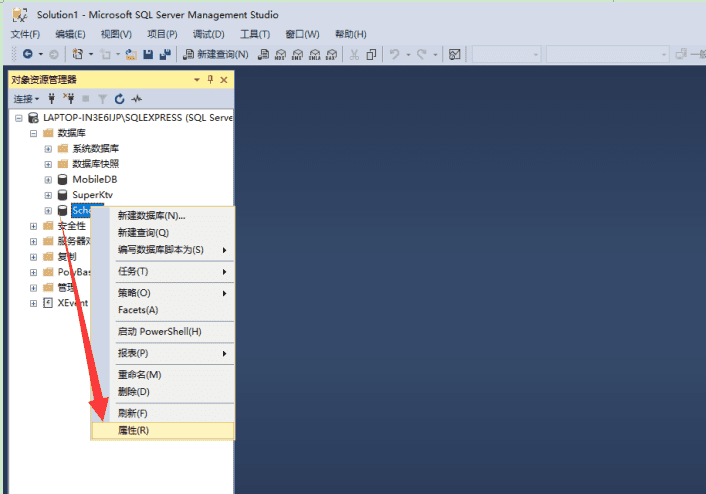Click the copy icon in toolbar
706x494 pixels.
(x=371, y=55)
